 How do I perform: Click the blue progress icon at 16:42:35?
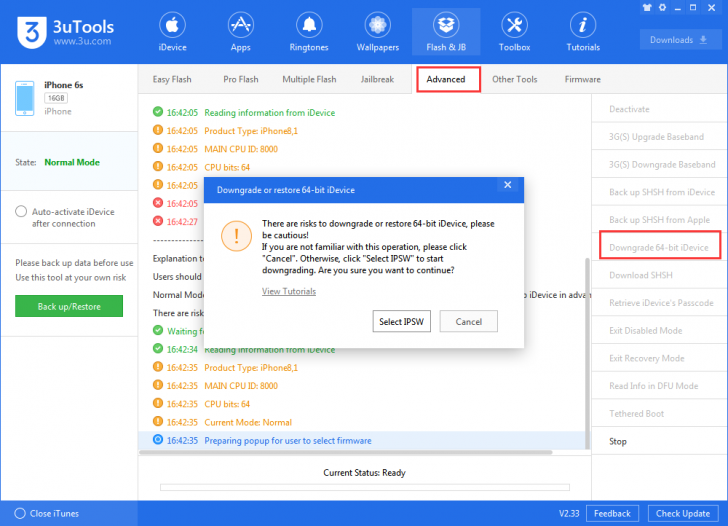(158, 439)
